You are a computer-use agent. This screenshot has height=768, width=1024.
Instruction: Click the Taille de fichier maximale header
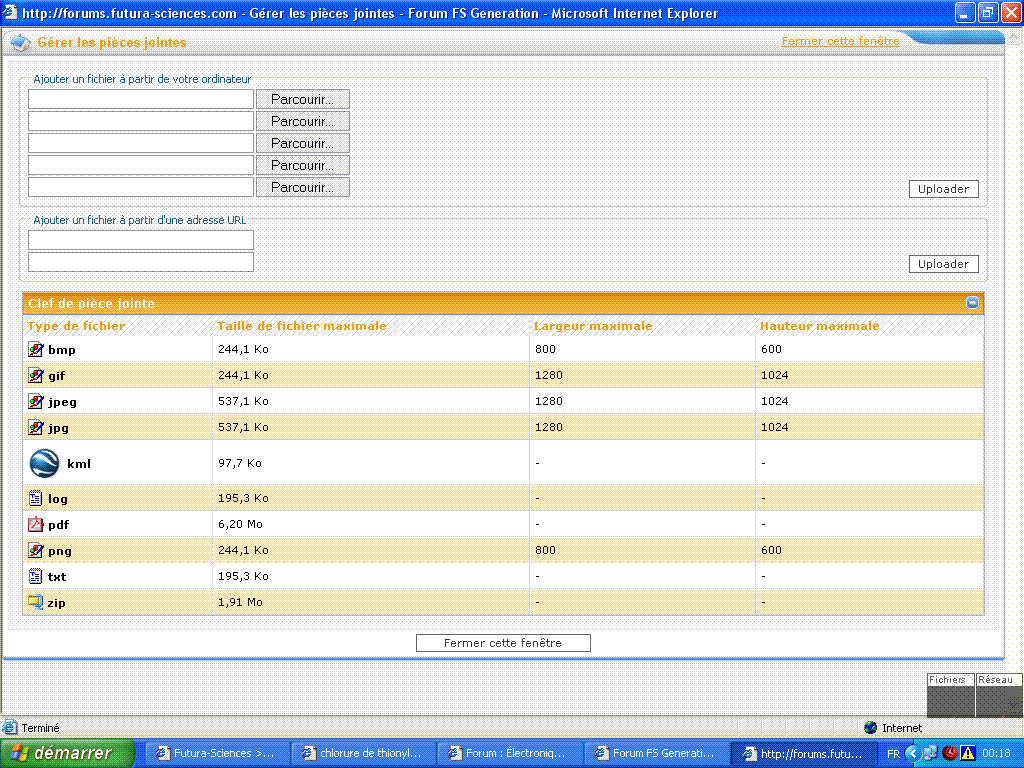(302, 326)
